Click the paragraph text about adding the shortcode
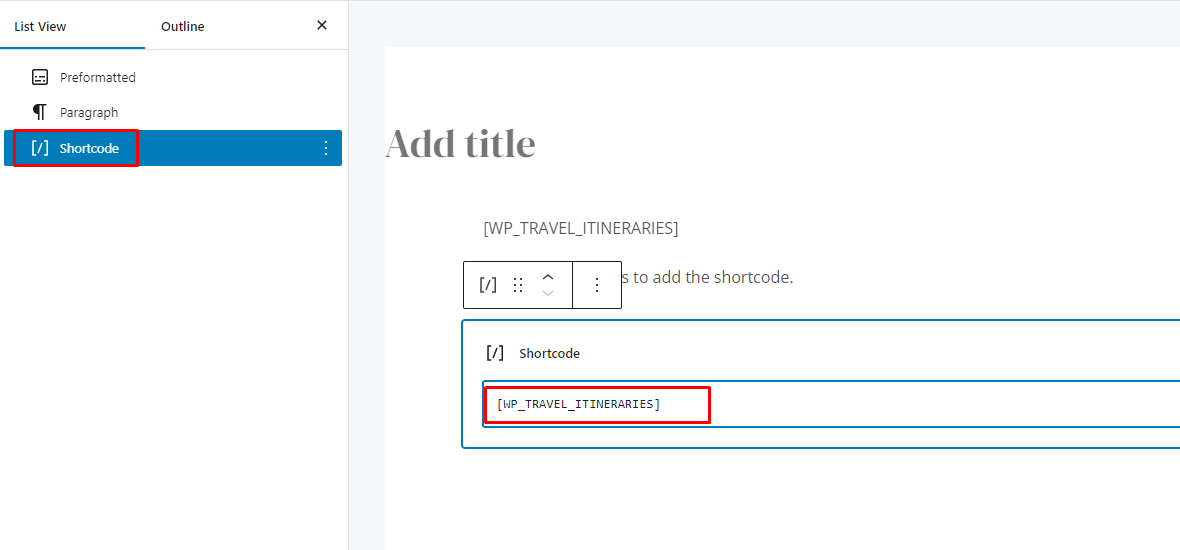This screenshot has height=550, width=1180. [707, 277]
